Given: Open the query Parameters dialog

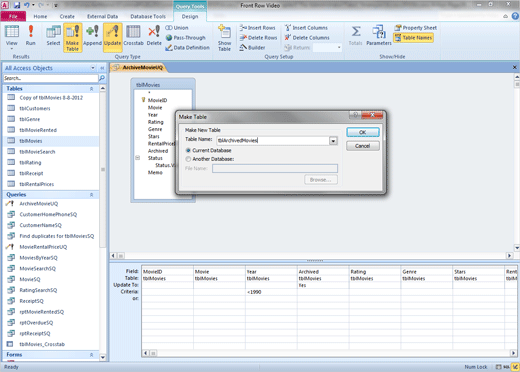Looking at the screenshot, I should coord(379,35).
